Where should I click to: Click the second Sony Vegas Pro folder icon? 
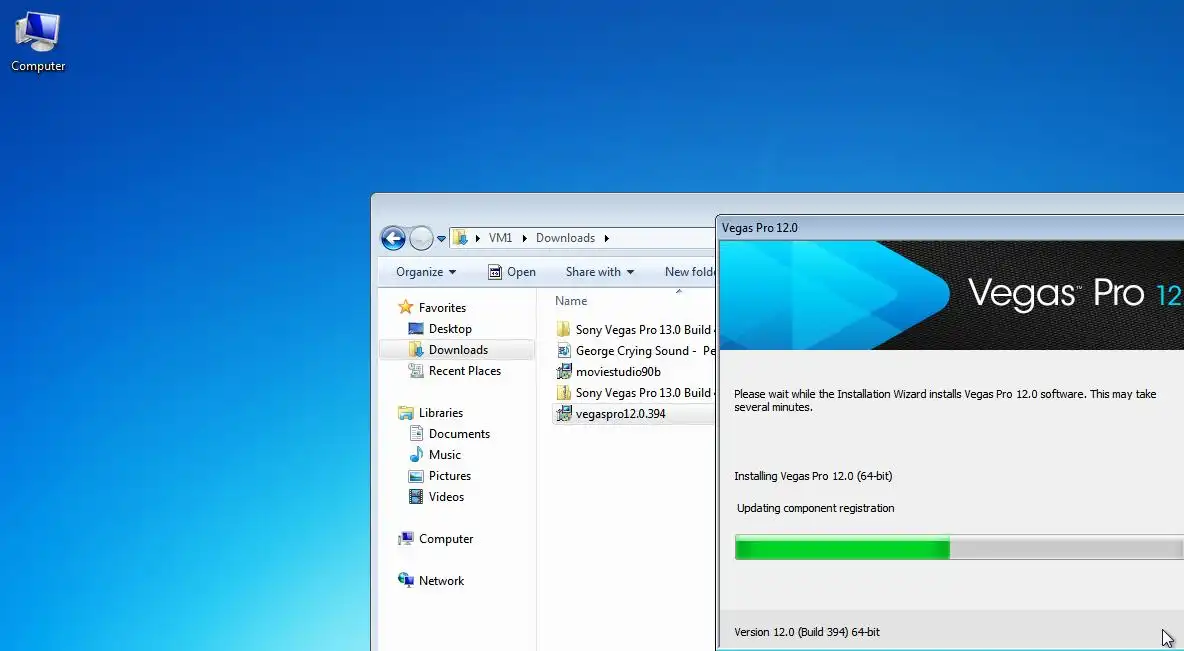(x=563, y=393)
